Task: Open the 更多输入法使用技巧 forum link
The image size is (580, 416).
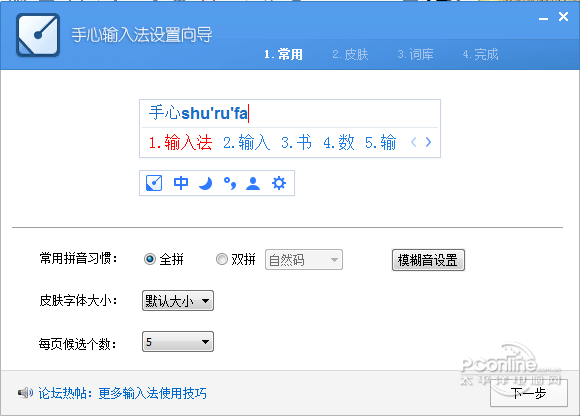Action: pos(152,393)
